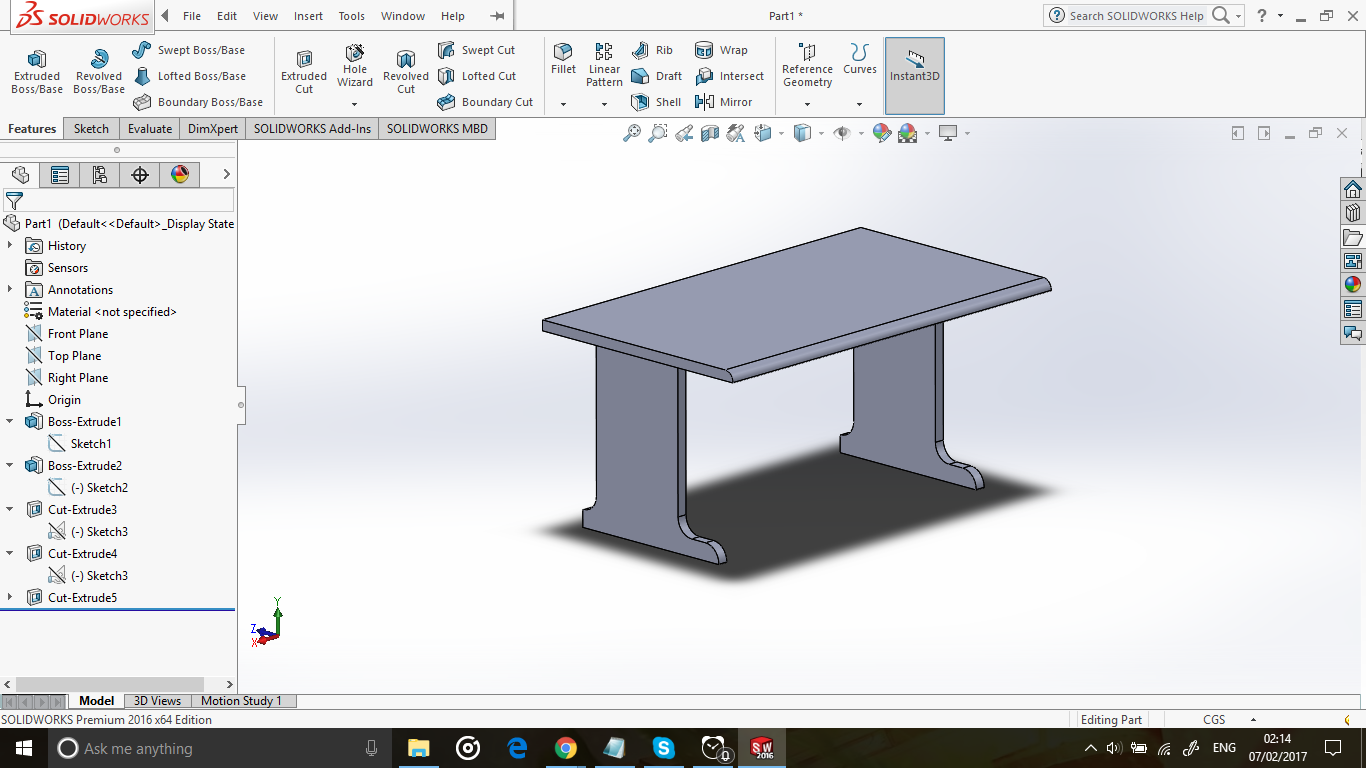Select the Linear Pattern tool
1366x768 pixels.
pyautogui.click(x=604, y=65)
